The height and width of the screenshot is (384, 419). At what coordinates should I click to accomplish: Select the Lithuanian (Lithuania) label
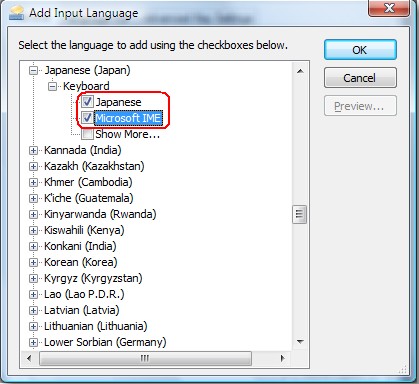tap(96, 326)
